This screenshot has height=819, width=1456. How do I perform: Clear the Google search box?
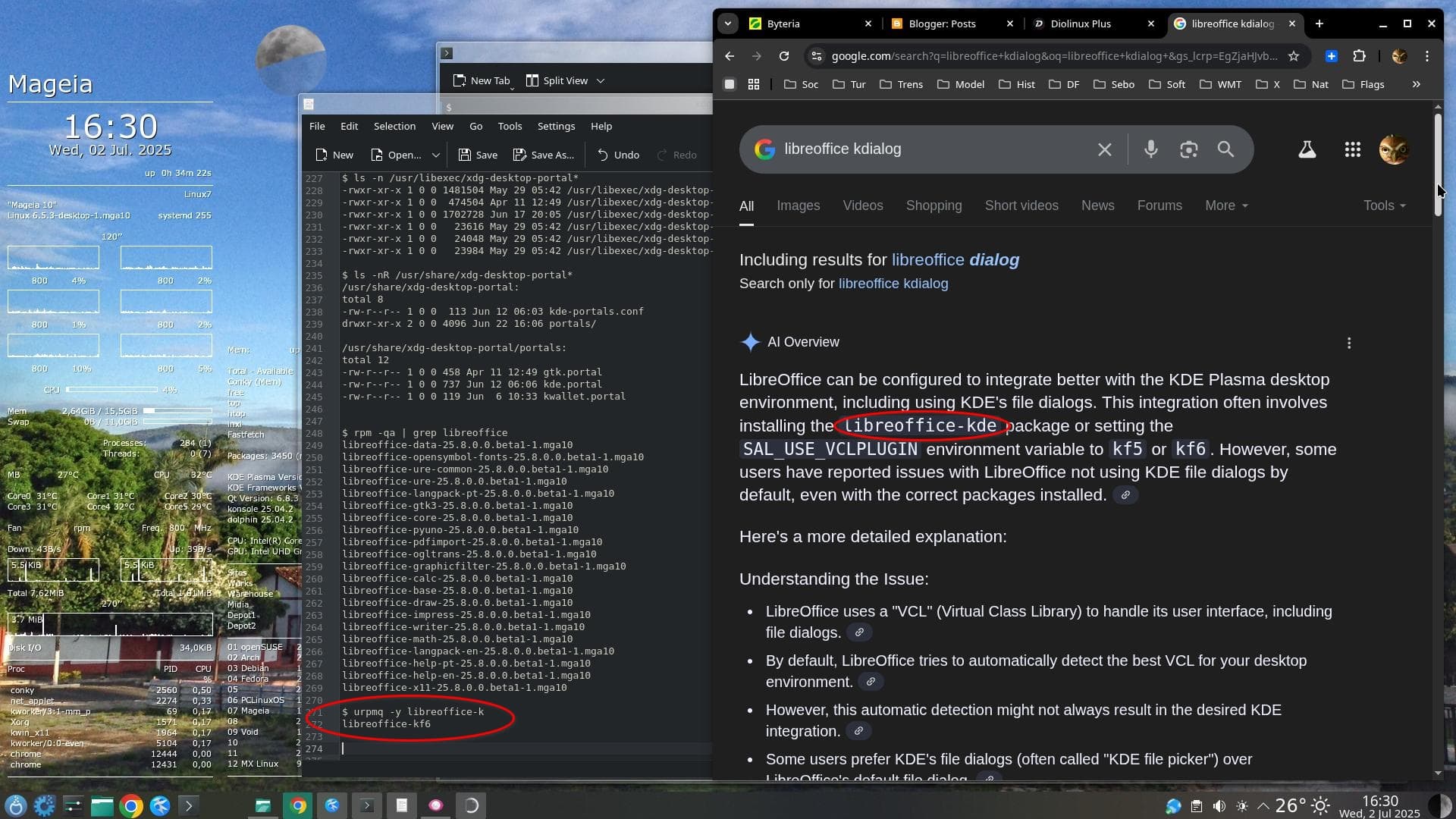point(1105,149)
